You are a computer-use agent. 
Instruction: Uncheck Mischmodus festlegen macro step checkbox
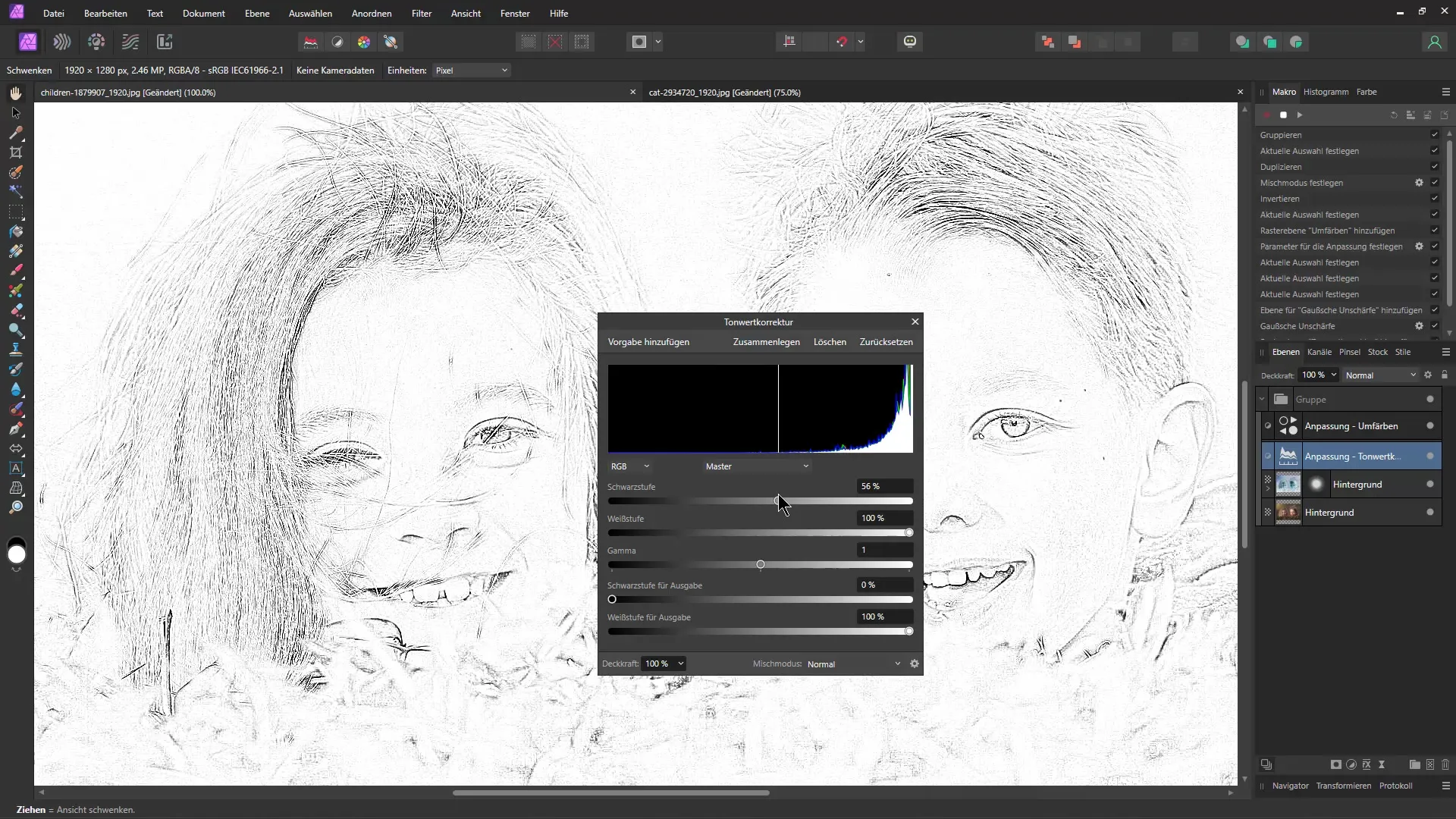coord(1434,183)
